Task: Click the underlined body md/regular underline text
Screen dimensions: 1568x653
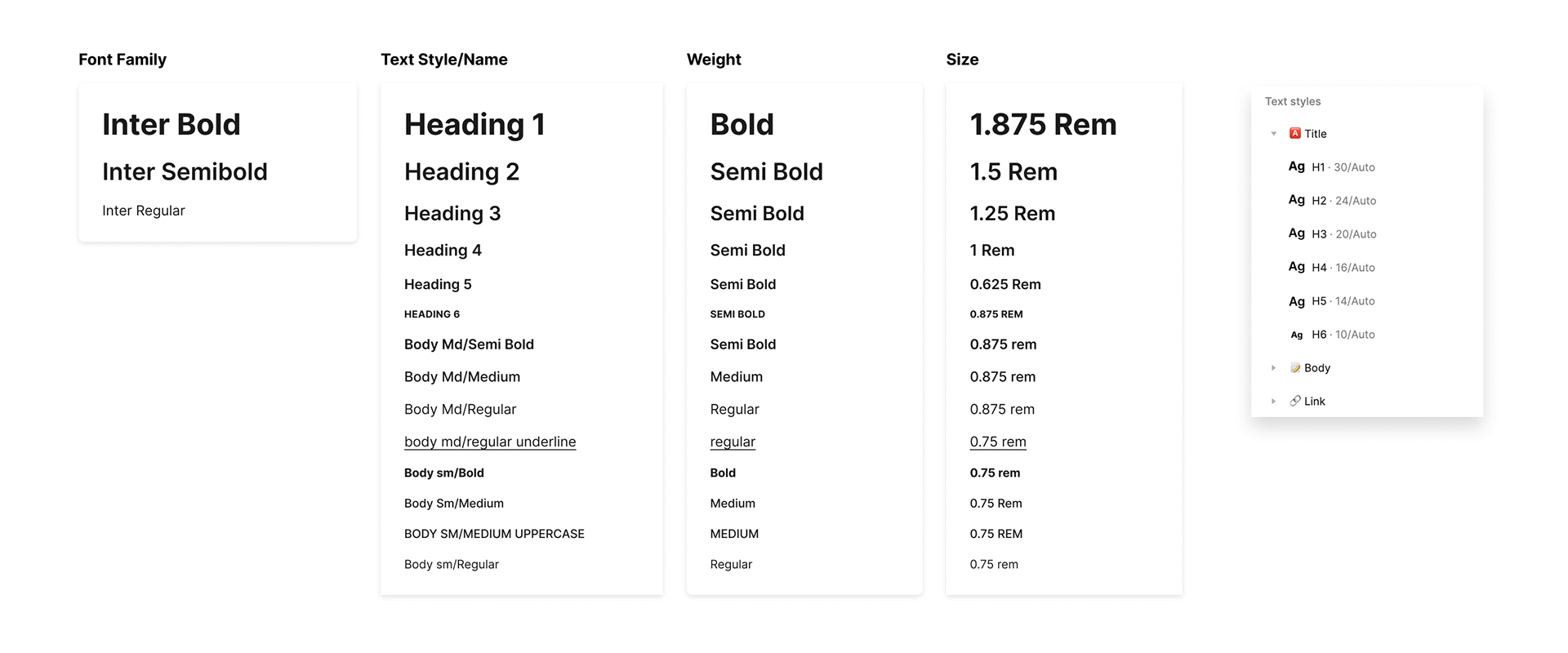Action: pyautogui.click(x=490, y=442)
